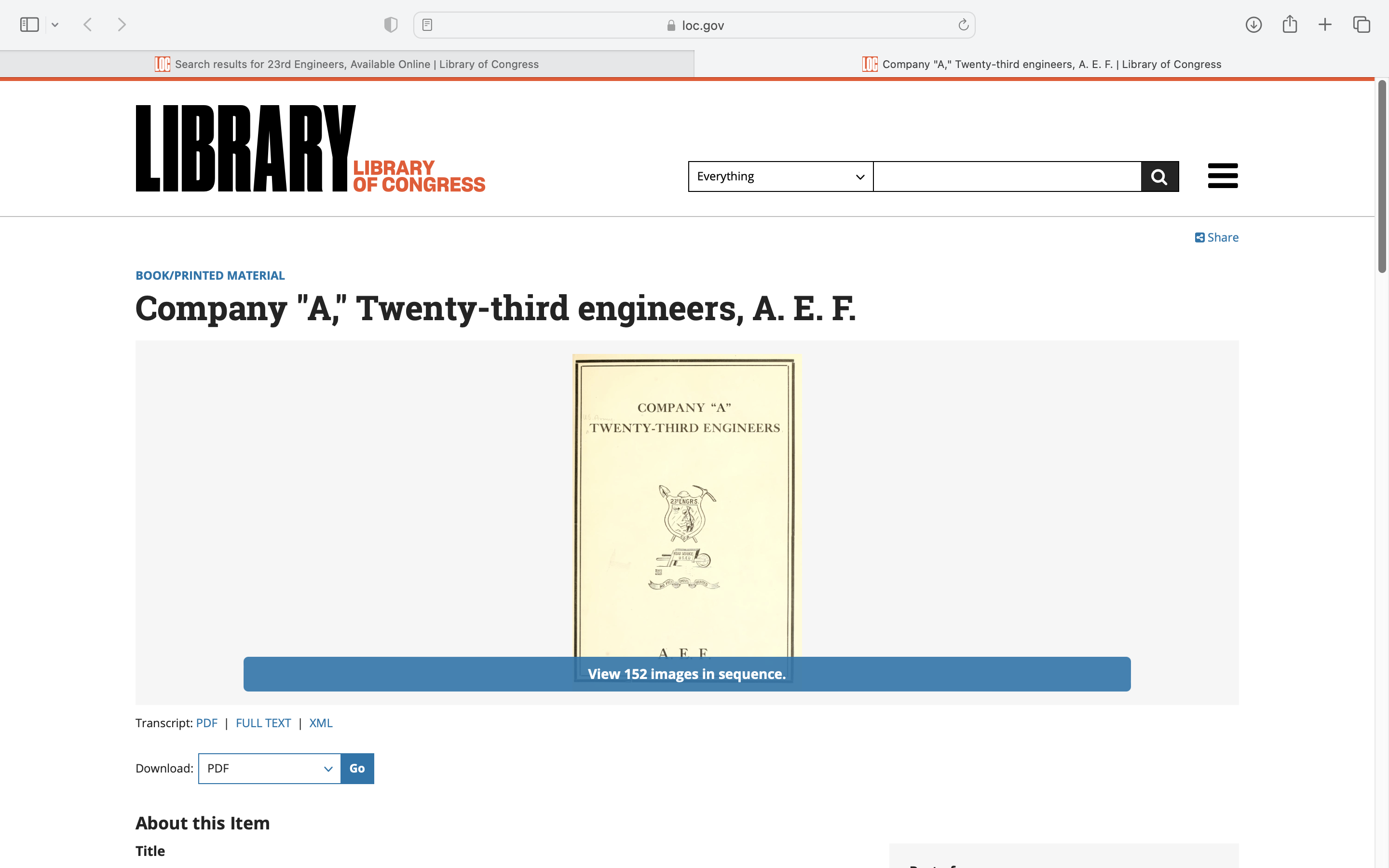Click the Safari sidebar toggle icon
The height and width of the screenshot is (868, 1389).
tap(29, 25)
